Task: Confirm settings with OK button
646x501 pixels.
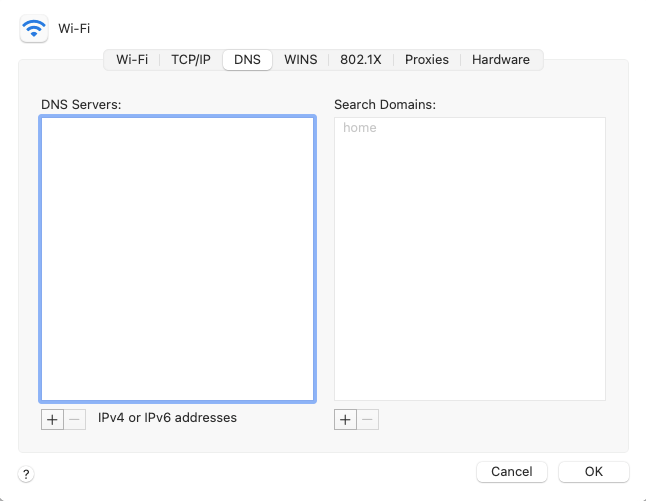Action: pos(593,471)
